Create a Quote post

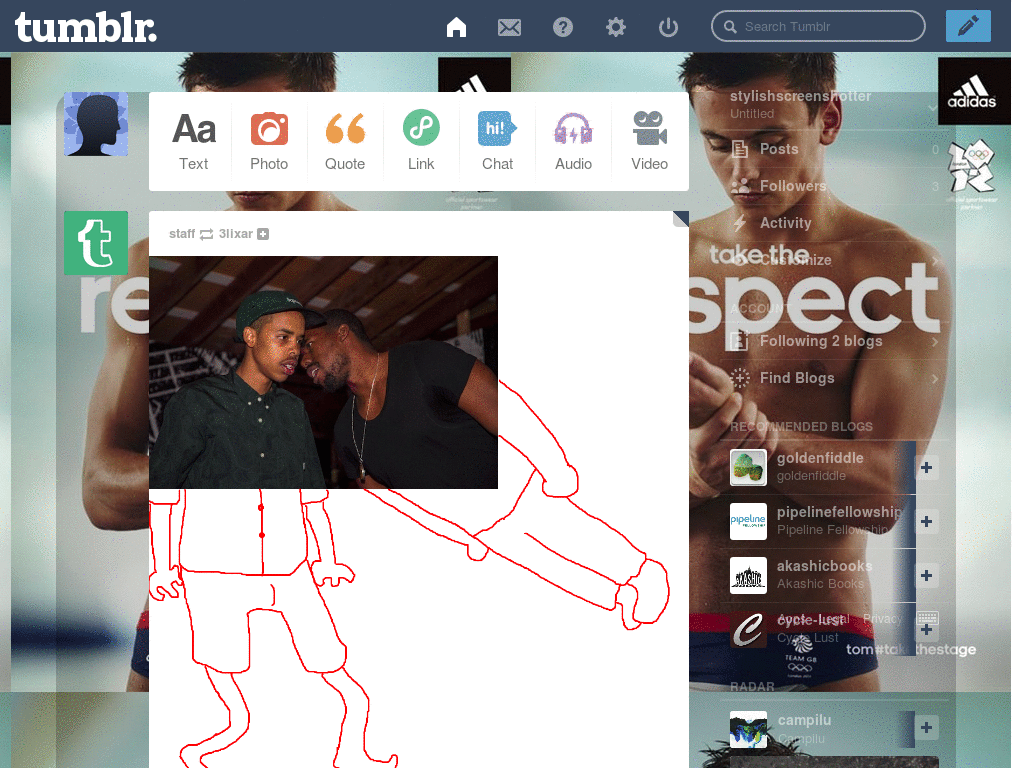[345, 140]
